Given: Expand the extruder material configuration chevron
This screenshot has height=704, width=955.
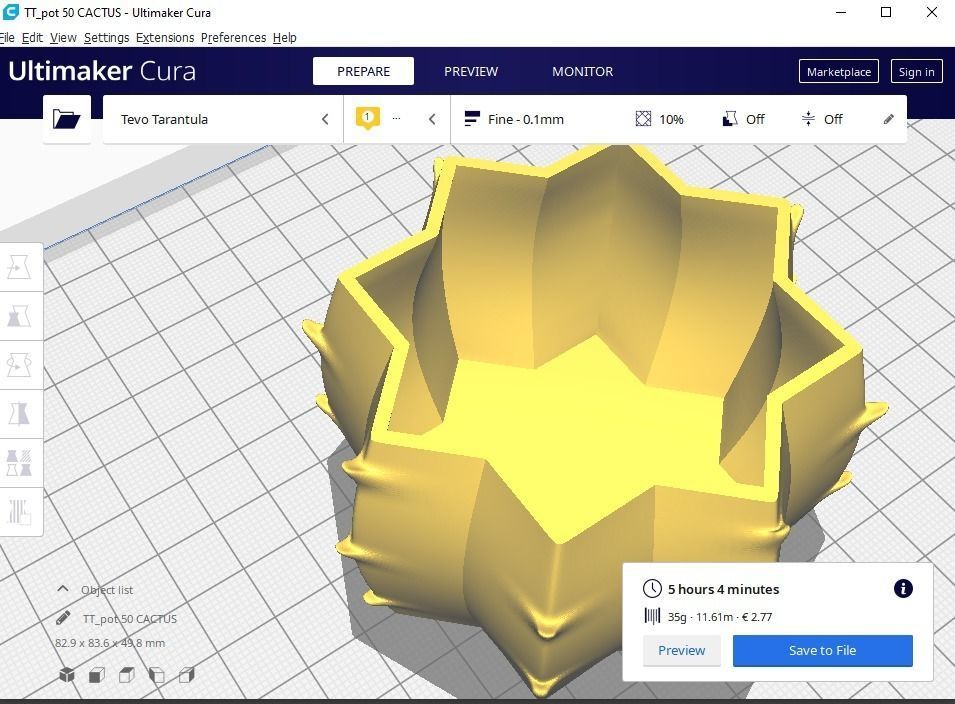Looking at the screenshot, I should (x=432, y=119).
